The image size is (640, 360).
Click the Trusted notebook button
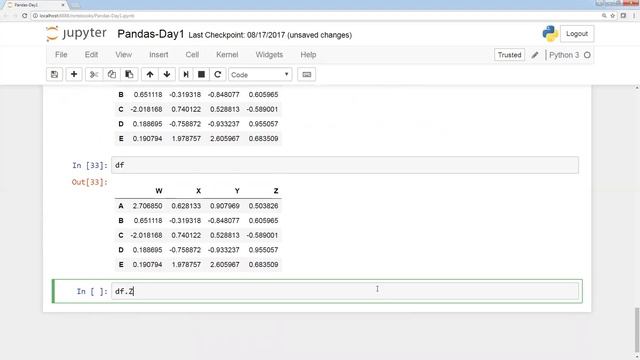coord(509,55)
